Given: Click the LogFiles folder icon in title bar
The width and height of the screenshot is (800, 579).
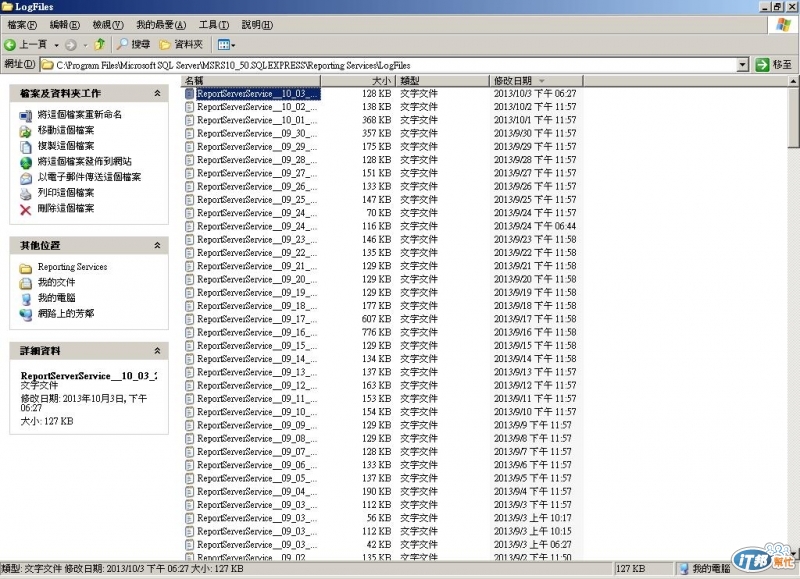Looking at the screenshot, I should click(7, 7).
